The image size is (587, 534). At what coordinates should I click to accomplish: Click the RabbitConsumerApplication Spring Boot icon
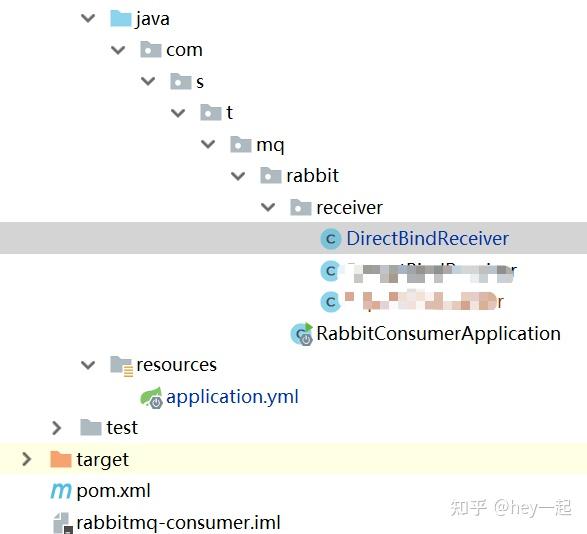tap(302, 334)
